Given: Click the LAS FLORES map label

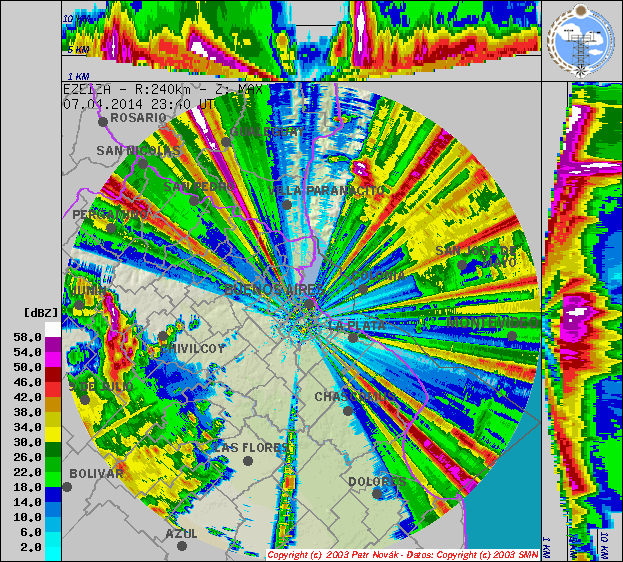Looking at the screenshot, I should coord(252,448).
